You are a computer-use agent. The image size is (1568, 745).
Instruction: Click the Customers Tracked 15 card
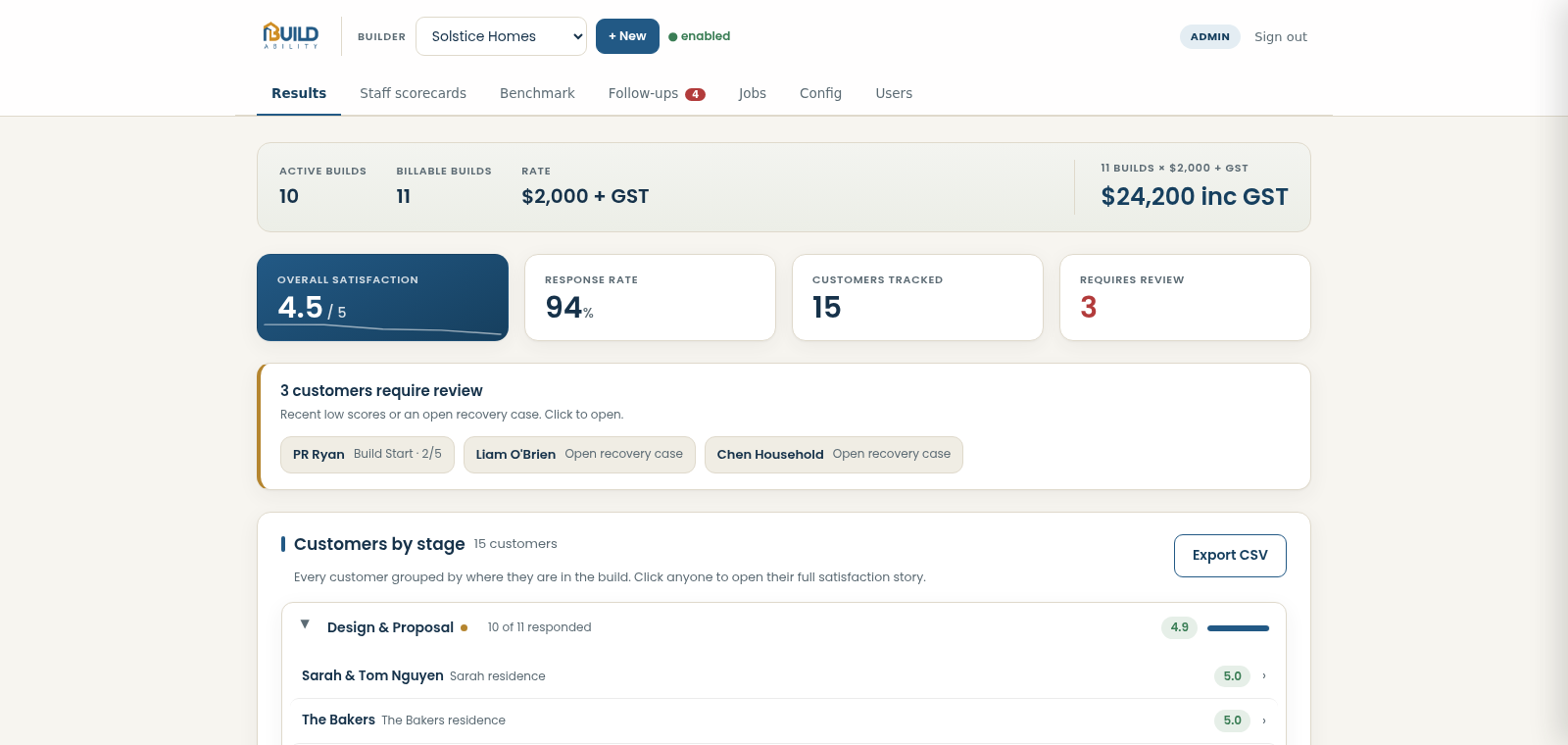[x=917, y=297]
